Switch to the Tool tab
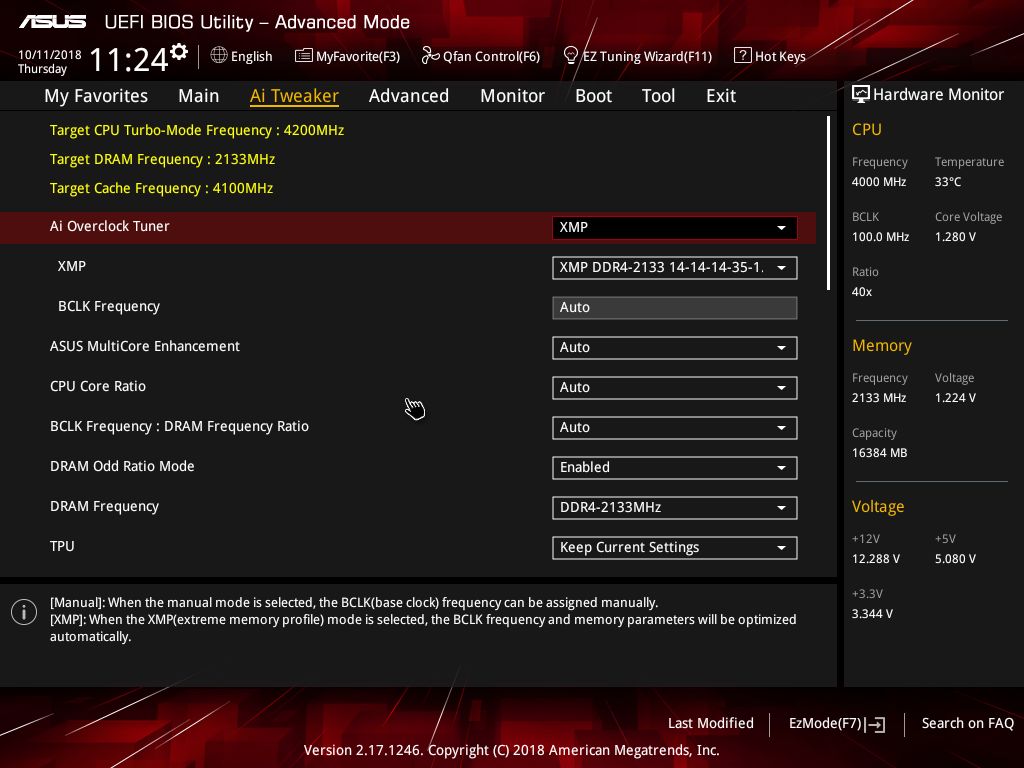This screenshot has width=1024, height=768. pos(658,96)
